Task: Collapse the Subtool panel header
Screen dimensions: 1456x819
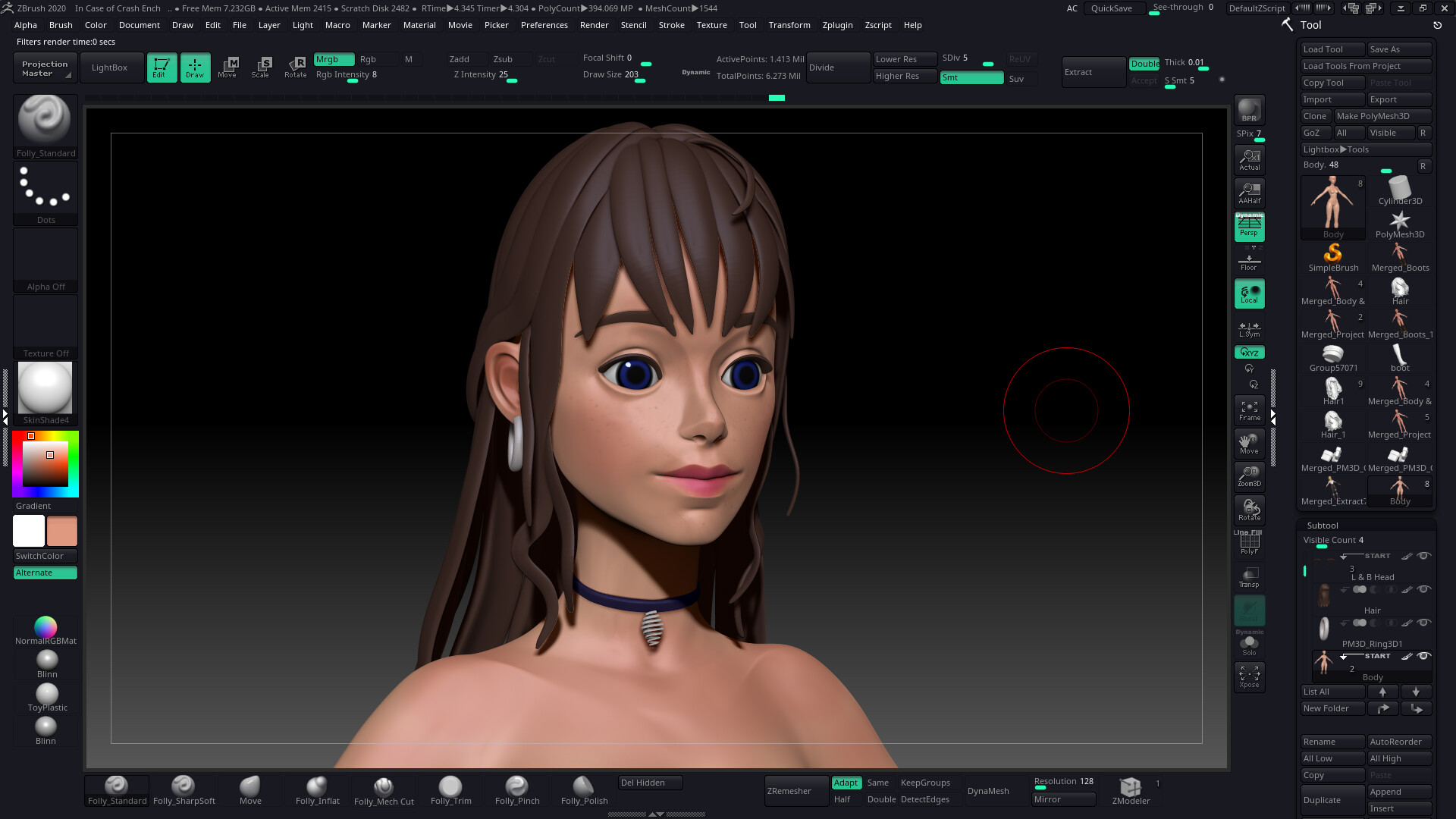Action: tap(1323, 526)
